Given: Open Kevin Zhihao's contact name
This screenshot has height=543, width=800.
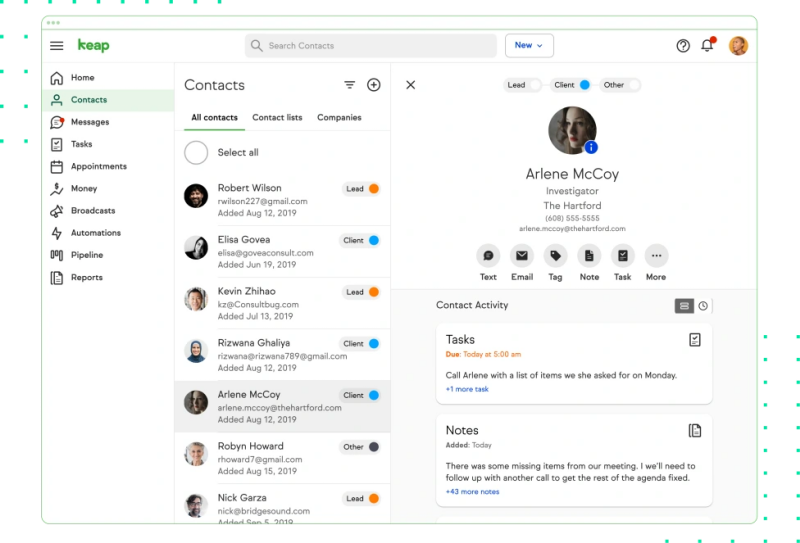Looking at the screenshot, I should [246, 291].
